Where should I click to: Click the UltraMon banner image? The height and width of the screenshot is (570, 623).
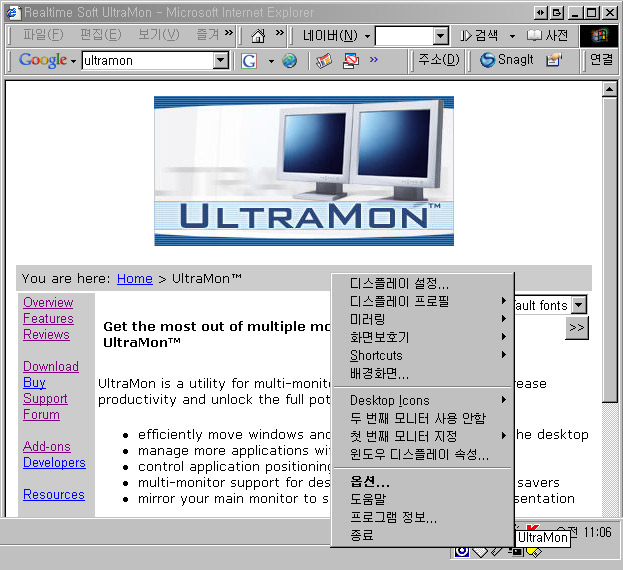click(x=304, y=171)
